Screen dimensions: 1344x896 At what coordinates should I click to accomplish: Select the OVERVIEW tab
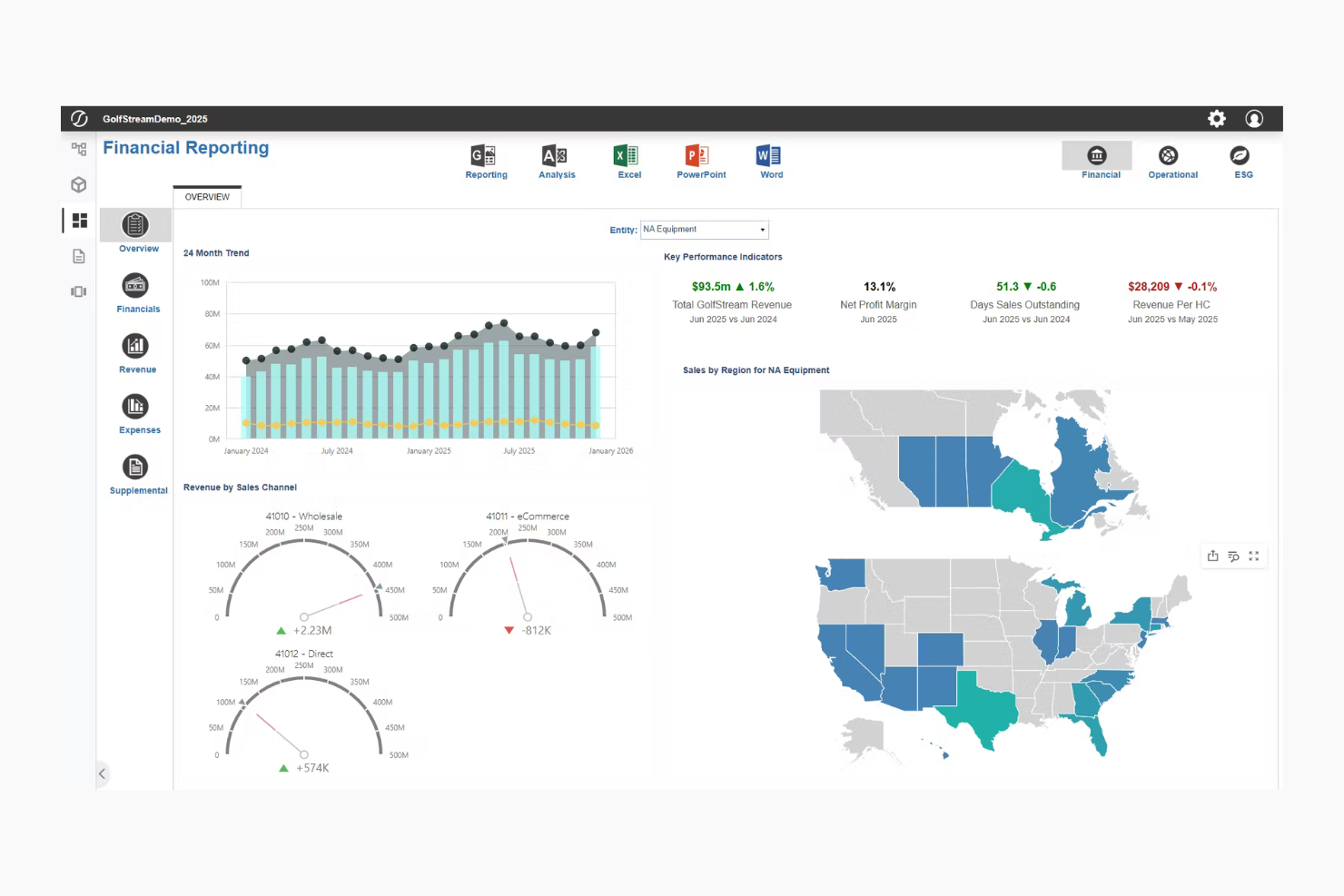click(207, 197)
